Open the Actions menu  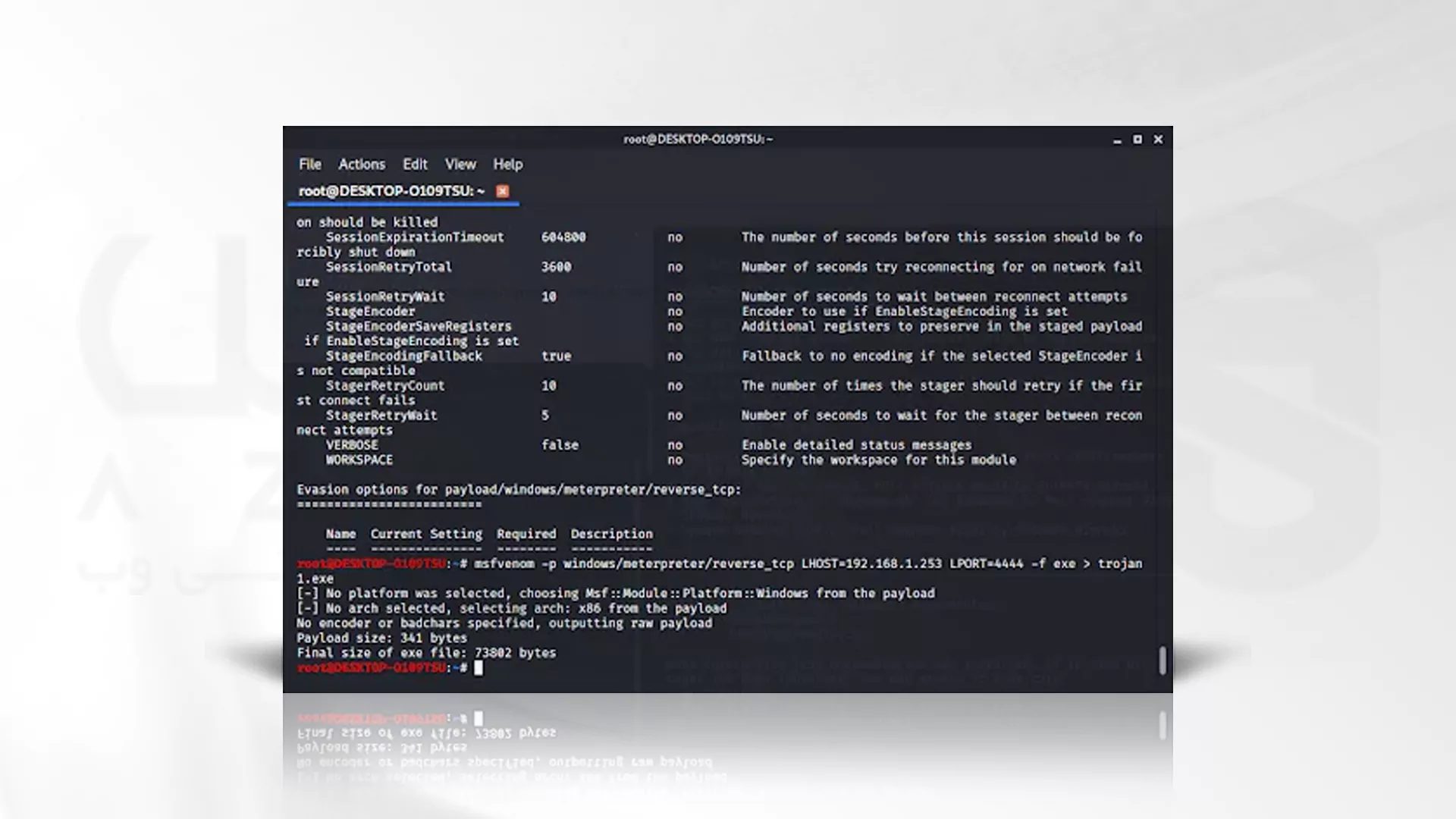(362, 165)
